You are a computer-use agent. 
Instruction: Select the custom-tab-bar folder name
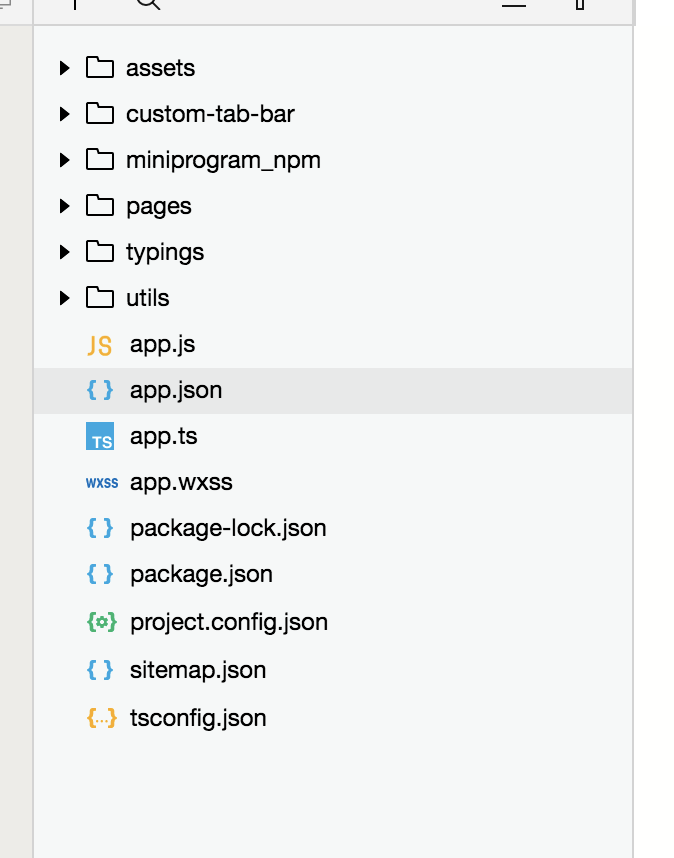210,114
